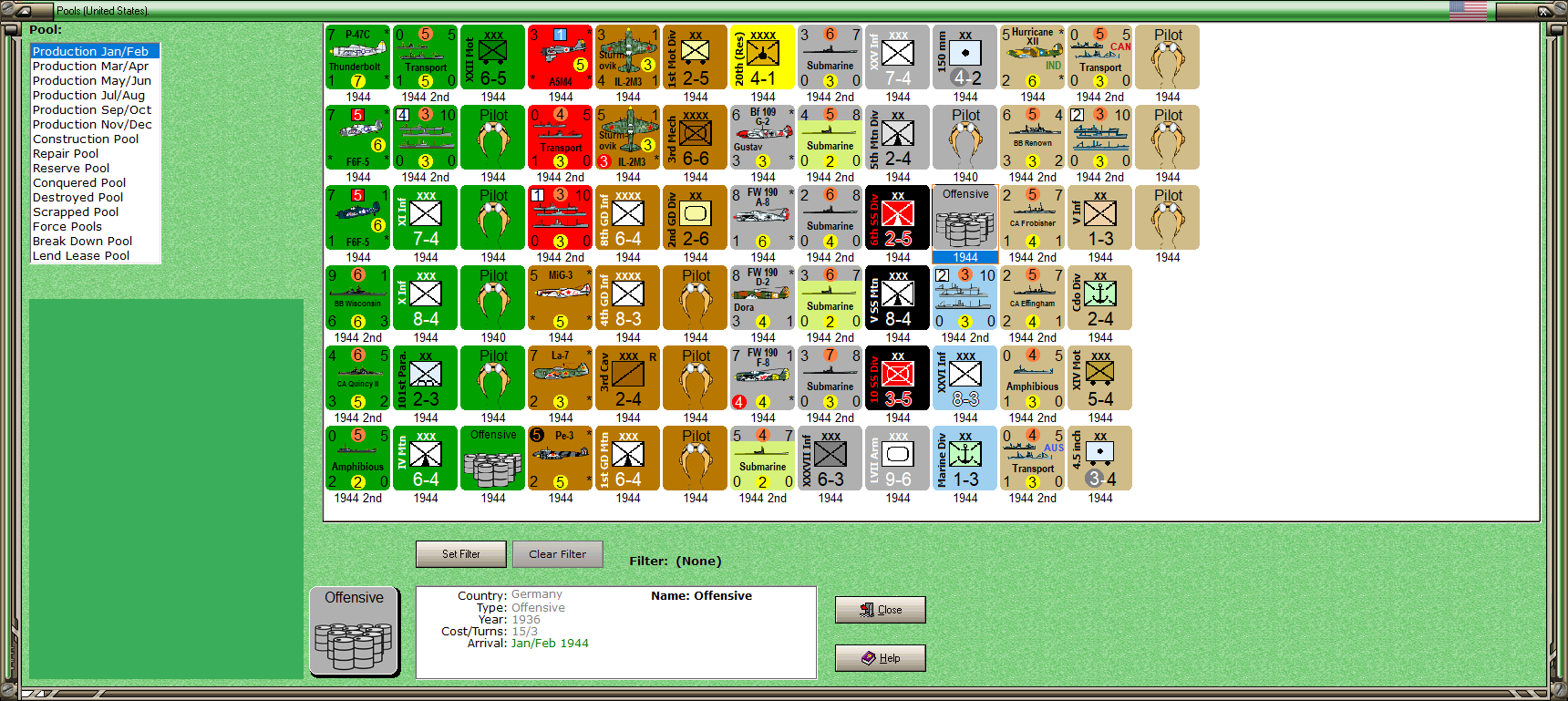The image size is (1568, 701).
Task: Select the P-47C Thunderbolt aircraft counter
Action: coord(358,57)
